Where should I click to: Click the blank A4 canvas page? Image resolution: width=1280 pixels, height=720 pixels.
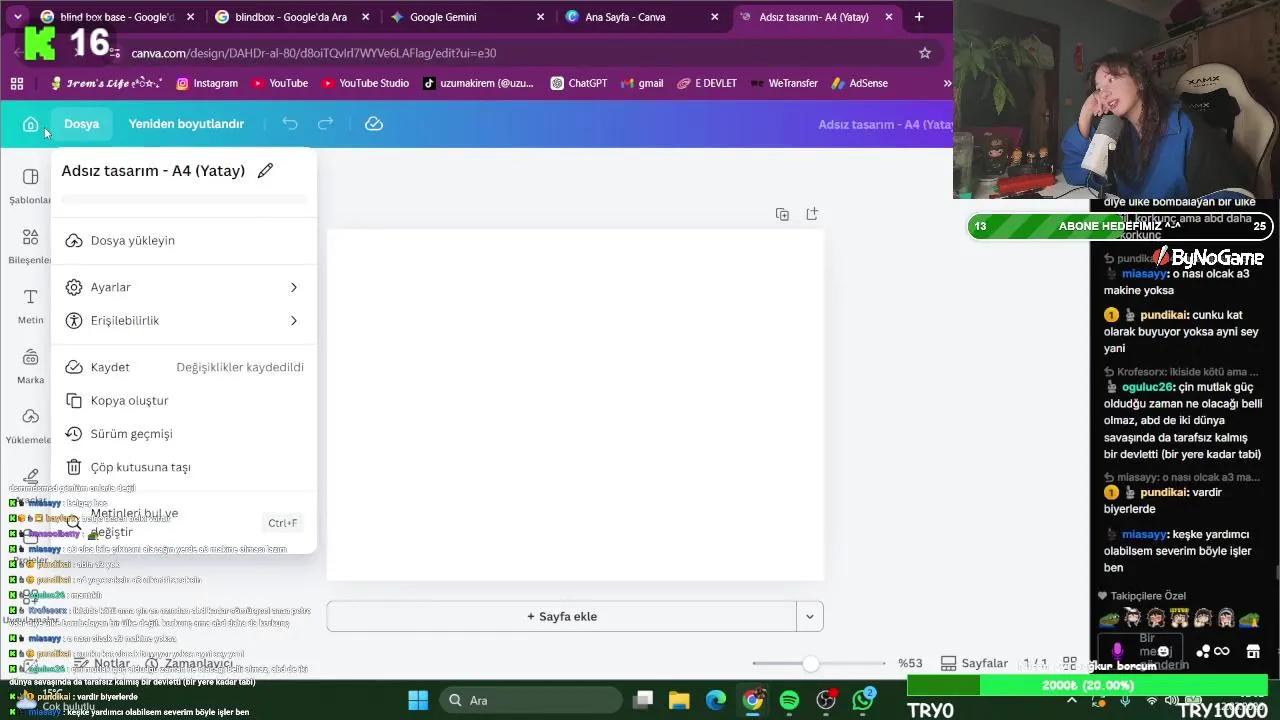point(575,405)
